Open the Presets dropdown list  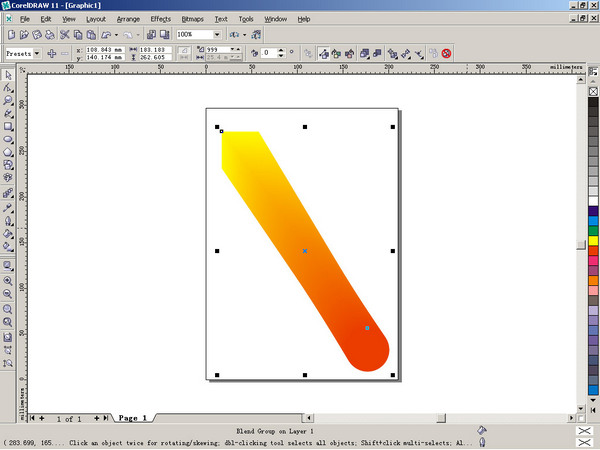(x=37, y=53)
